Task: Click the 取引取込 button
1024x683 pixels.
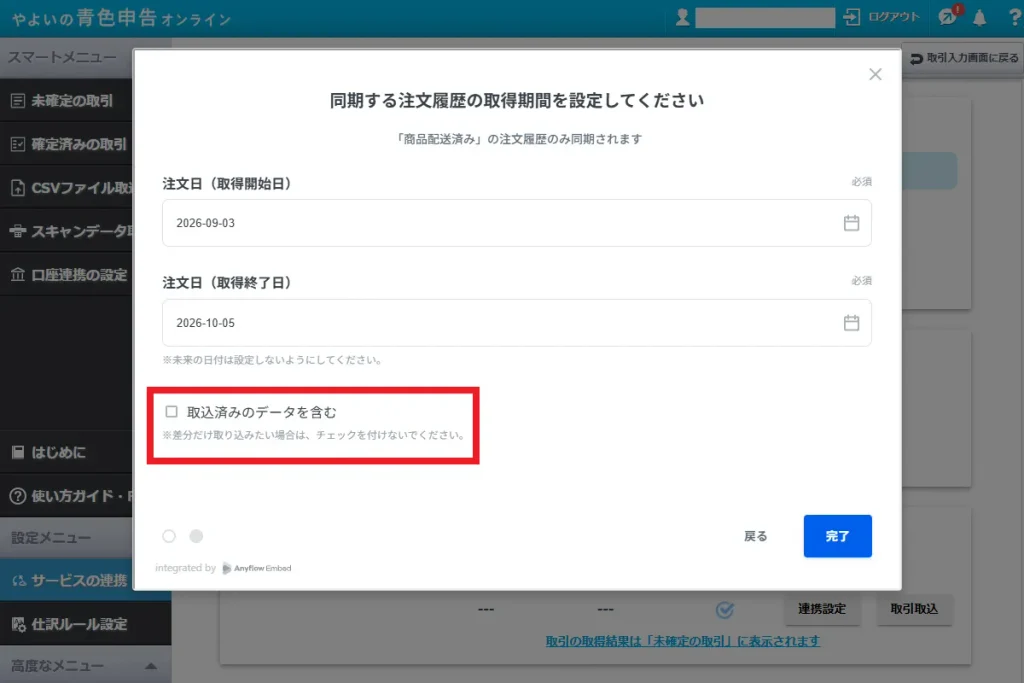Action: (914, 609)
